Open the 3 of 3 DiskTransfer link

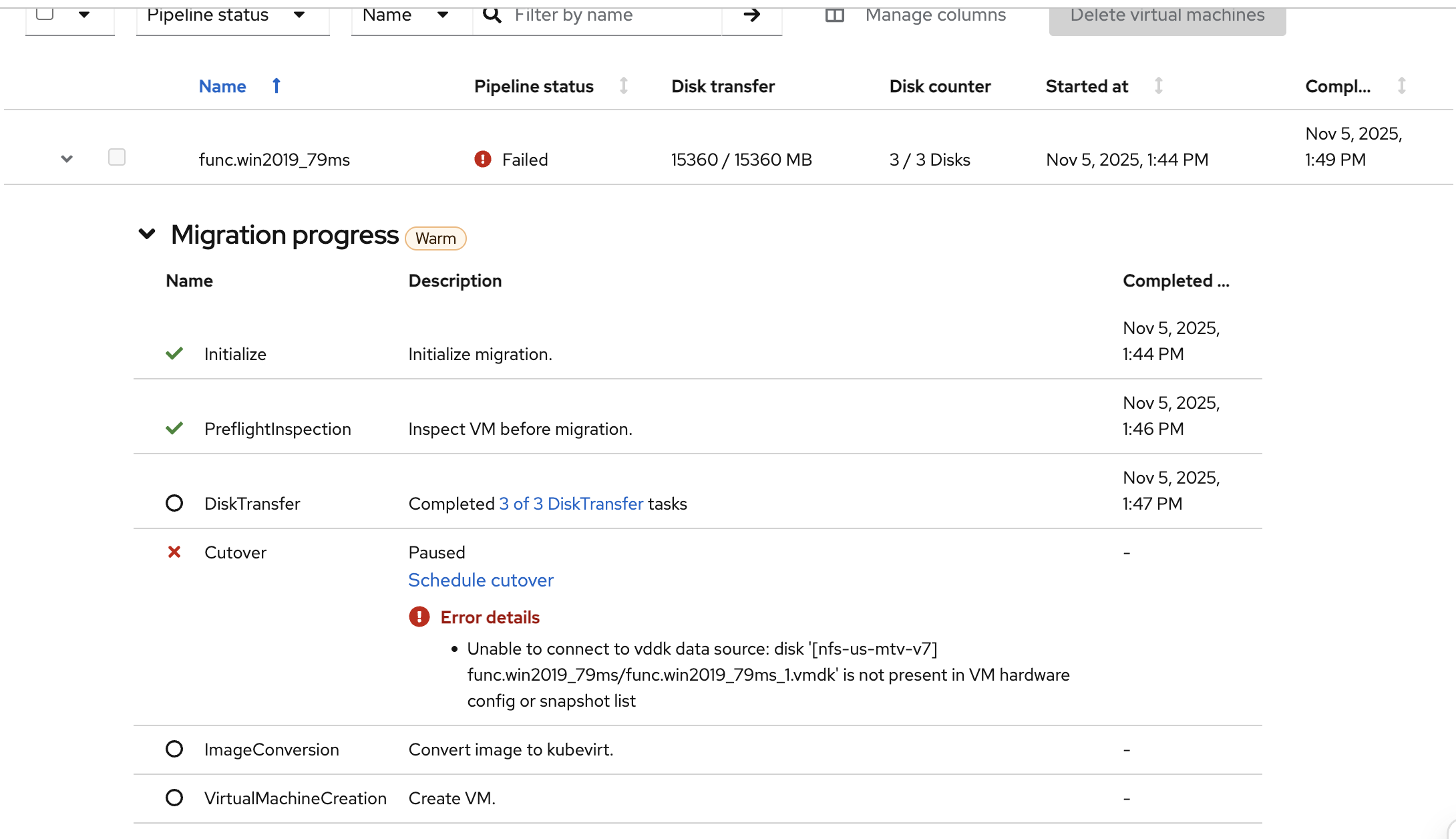(571, 504)
